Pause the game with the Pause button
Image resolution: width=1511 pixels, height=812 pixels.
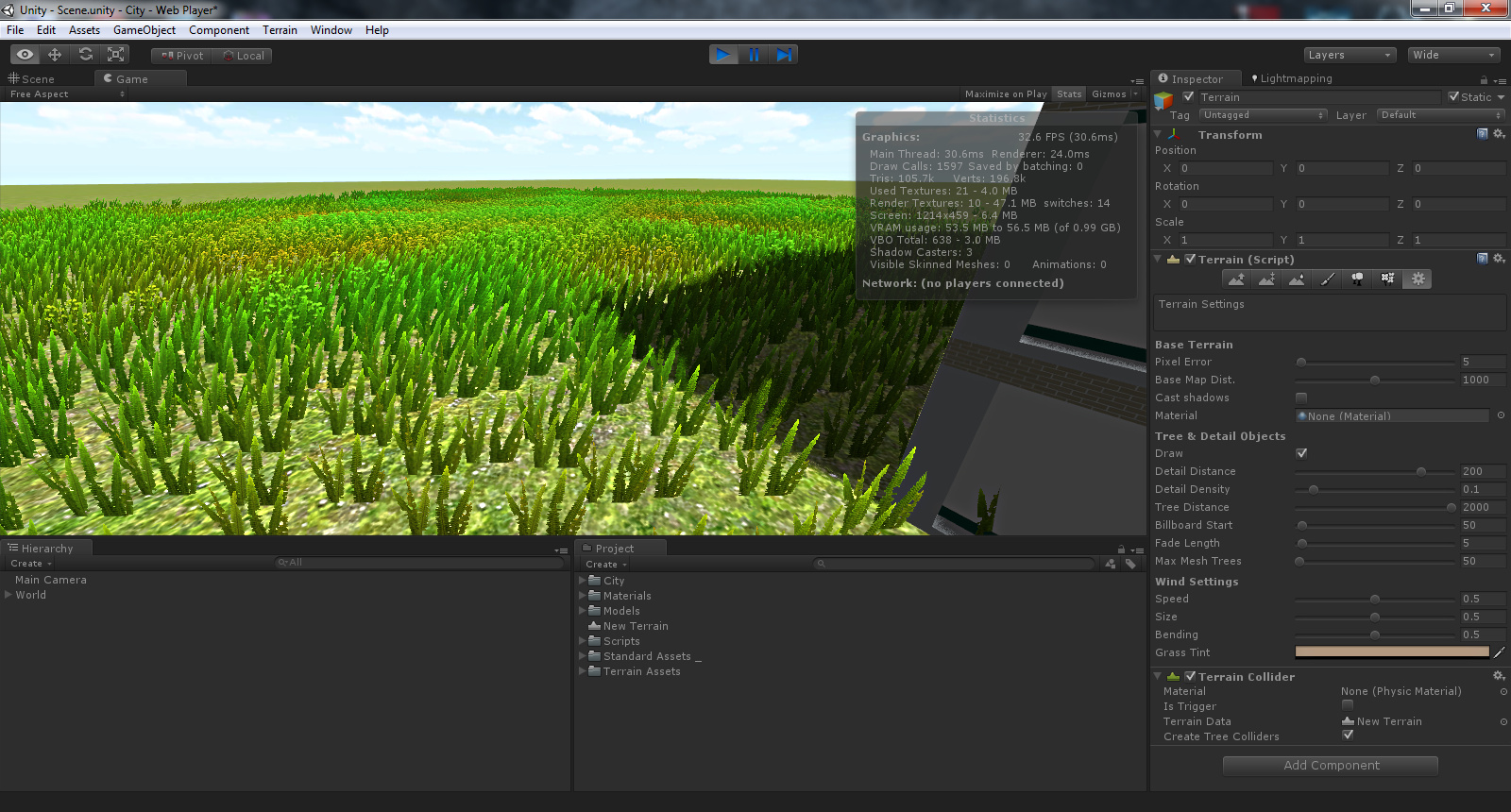click(x=754, y=55)
